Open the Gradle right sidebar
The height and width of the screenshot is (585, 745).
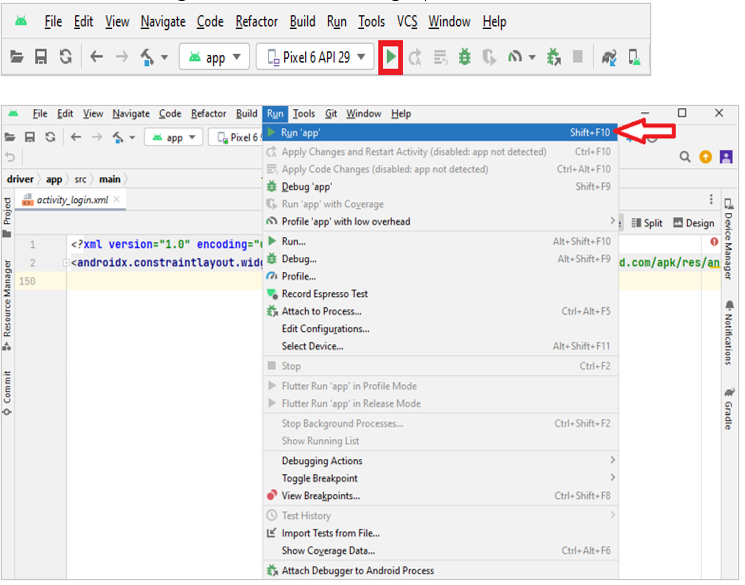click(729, 409)
